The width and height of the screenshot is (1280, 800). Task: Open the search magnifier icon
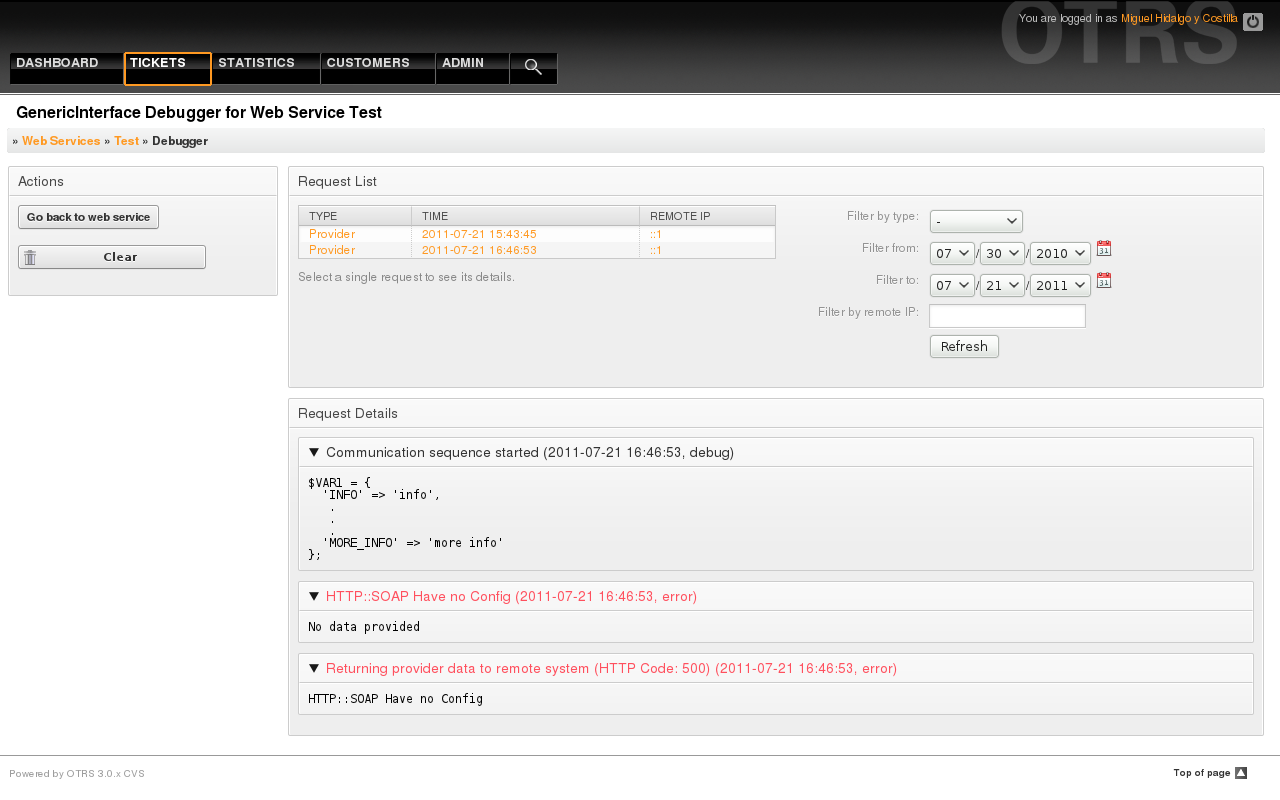pyautogui.click(x=533, y=67)
